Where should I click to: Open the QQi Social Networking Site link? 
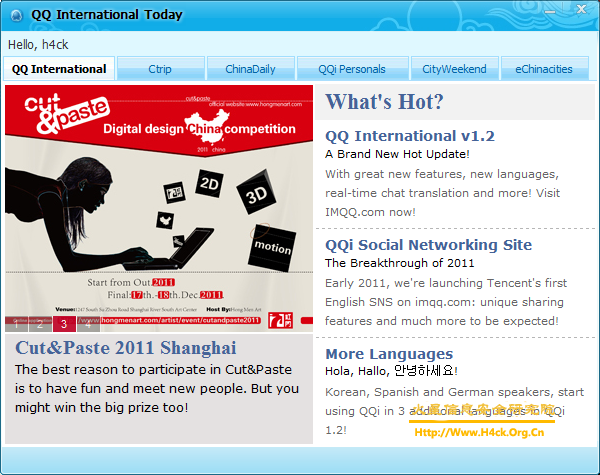coord(429,245)
